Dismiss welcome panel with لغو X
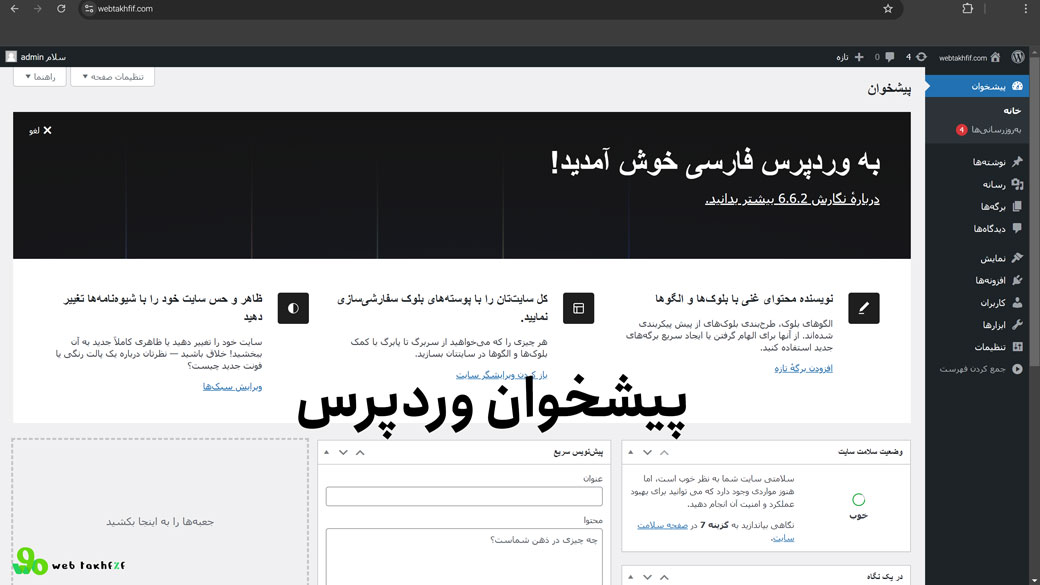 (40, 131)
